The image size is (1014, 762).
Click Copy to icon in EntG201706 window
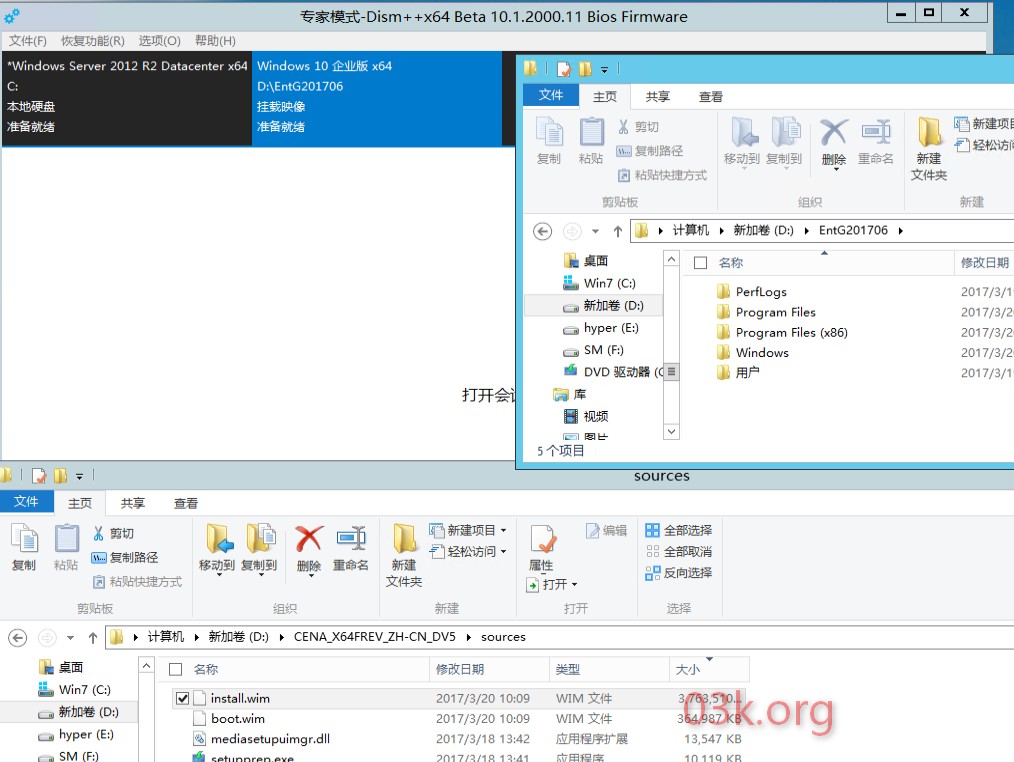point(785,132)
